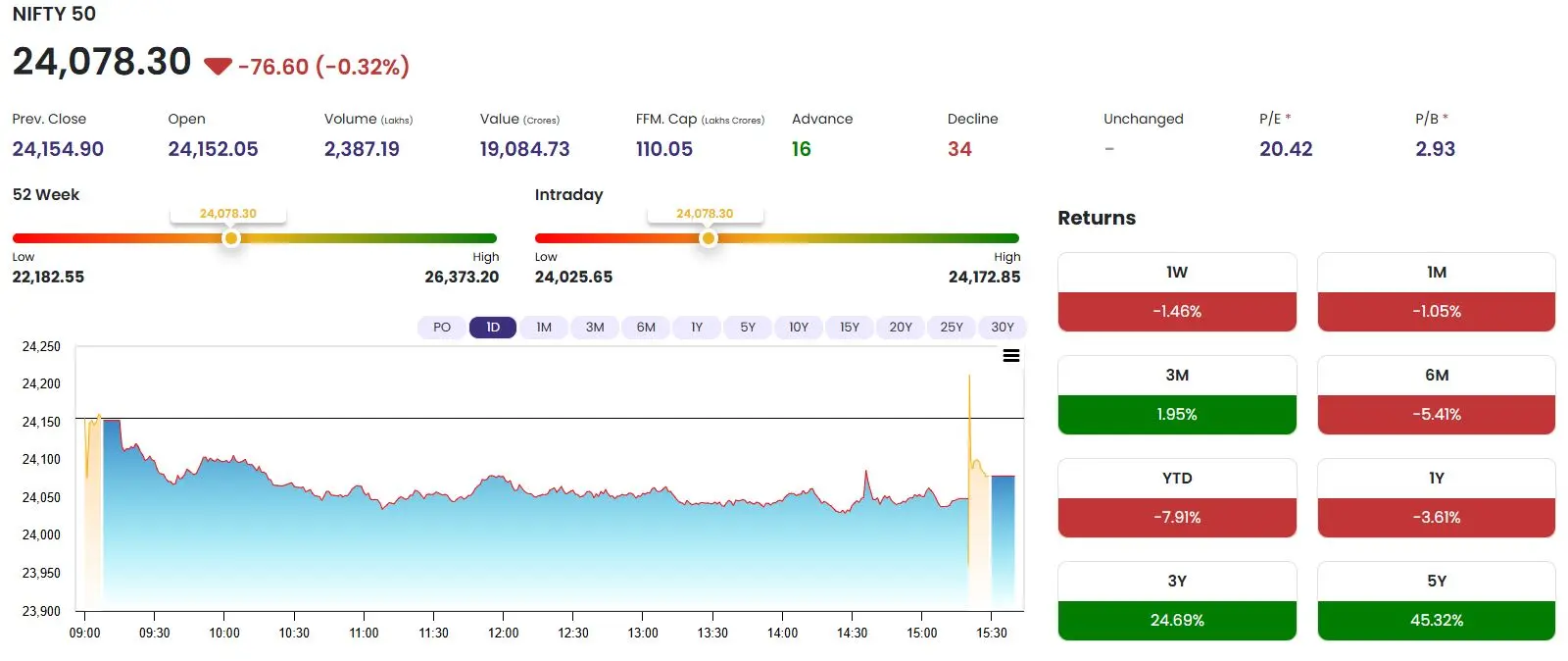The width and height of the screenshot is (1568, 661).
Task: Click the current index value 24,078.30
Action: coord(102,62)
